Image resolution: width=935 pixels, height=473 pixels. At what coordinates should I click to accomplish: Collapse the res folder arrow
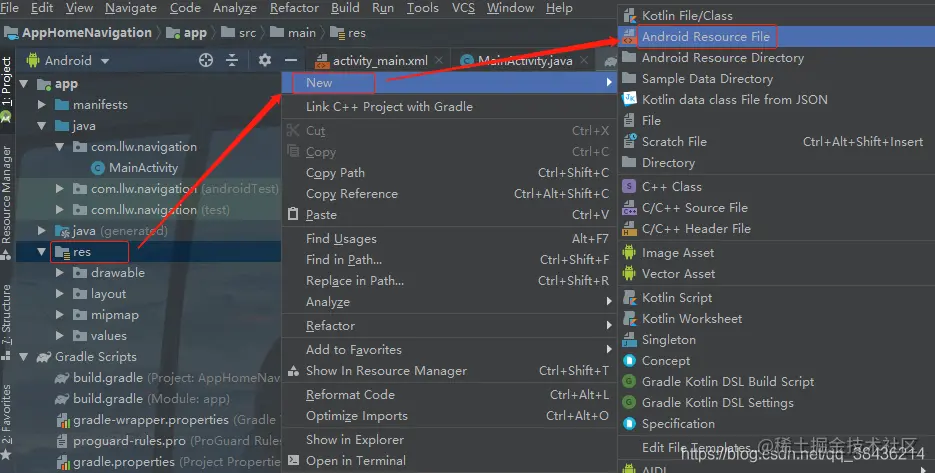[x=41, y=252]
